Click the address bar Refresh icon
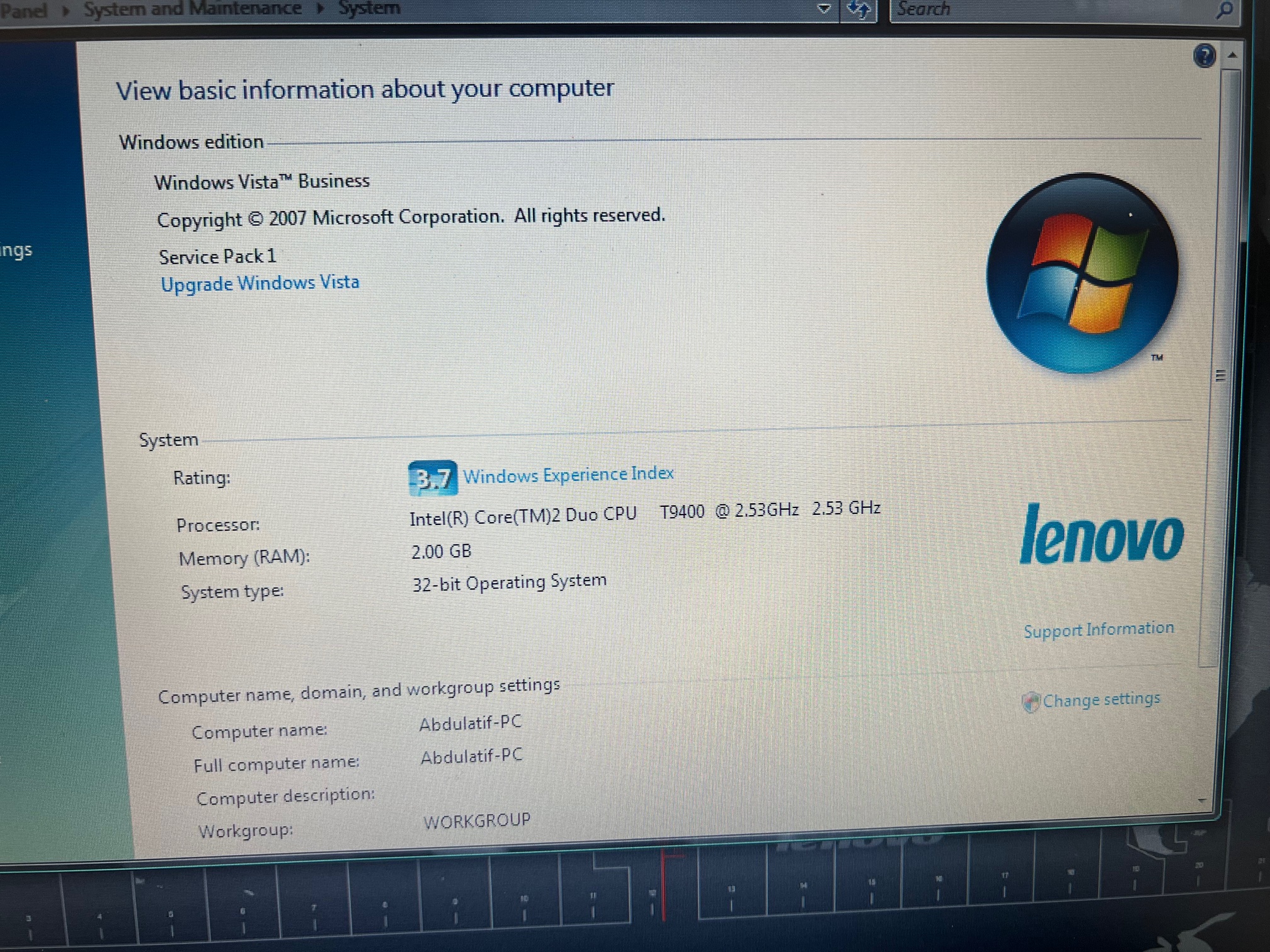 [858, 9]
